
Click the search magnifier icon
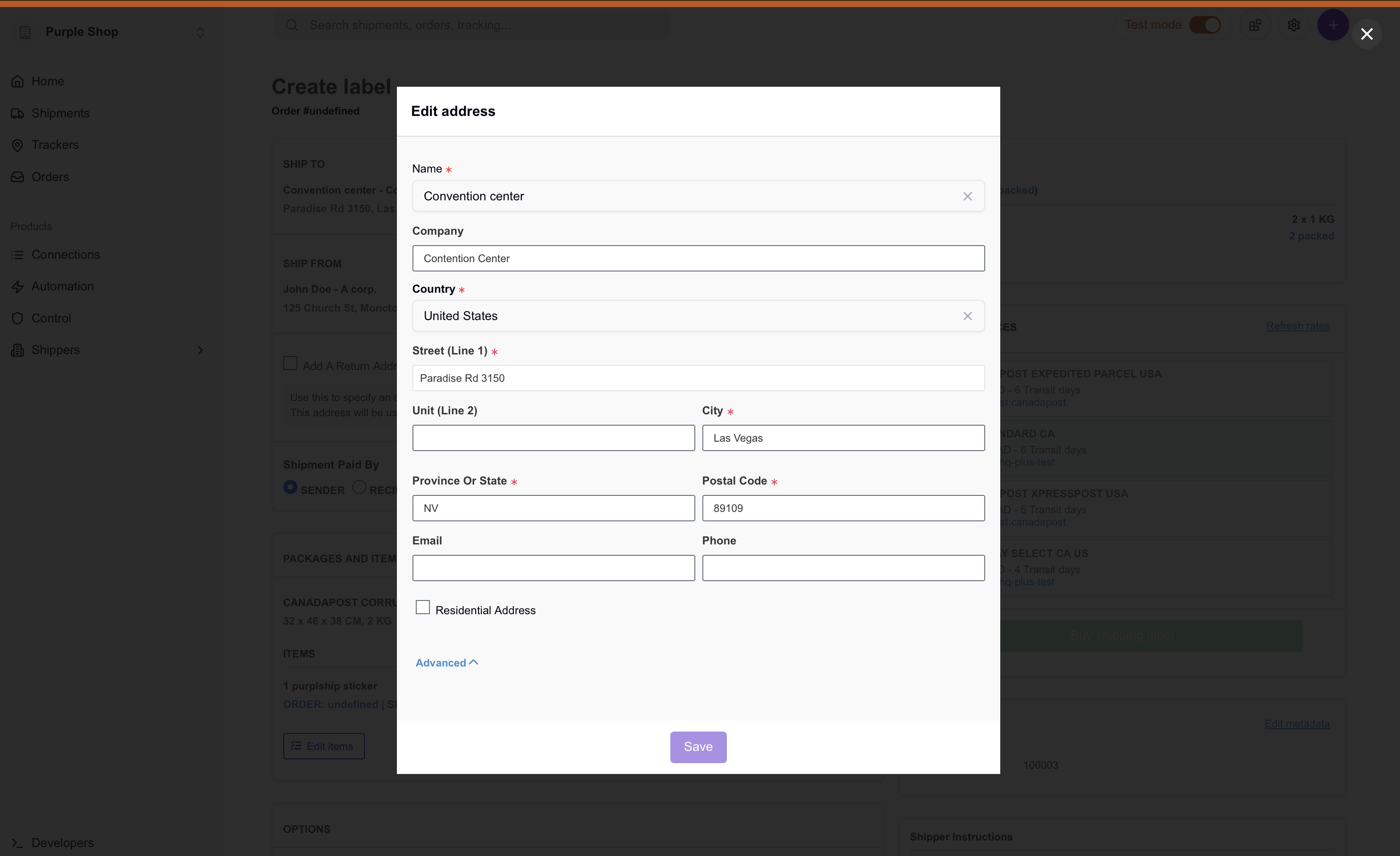click(x=291, y=25)
